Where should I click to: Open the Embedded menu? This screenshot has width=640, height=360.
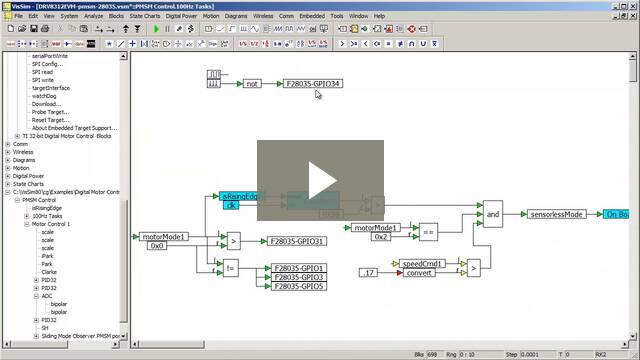312,16
